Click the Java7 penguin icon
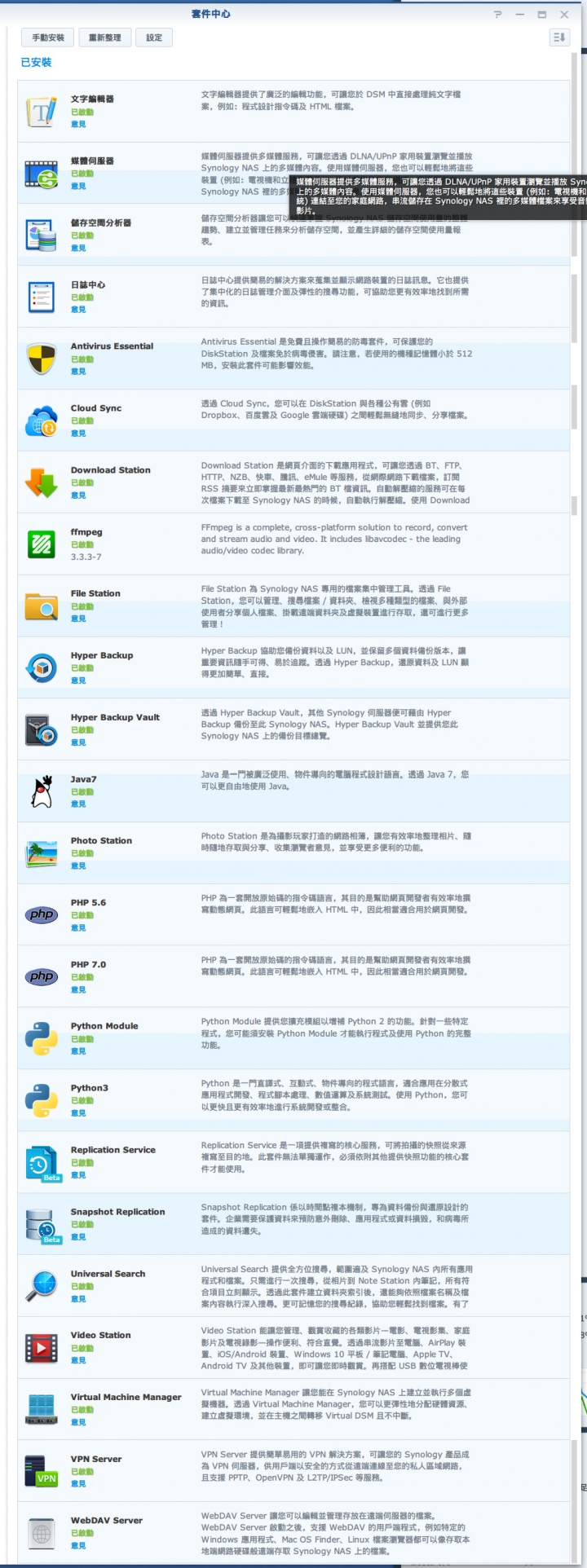 [41, 791]
